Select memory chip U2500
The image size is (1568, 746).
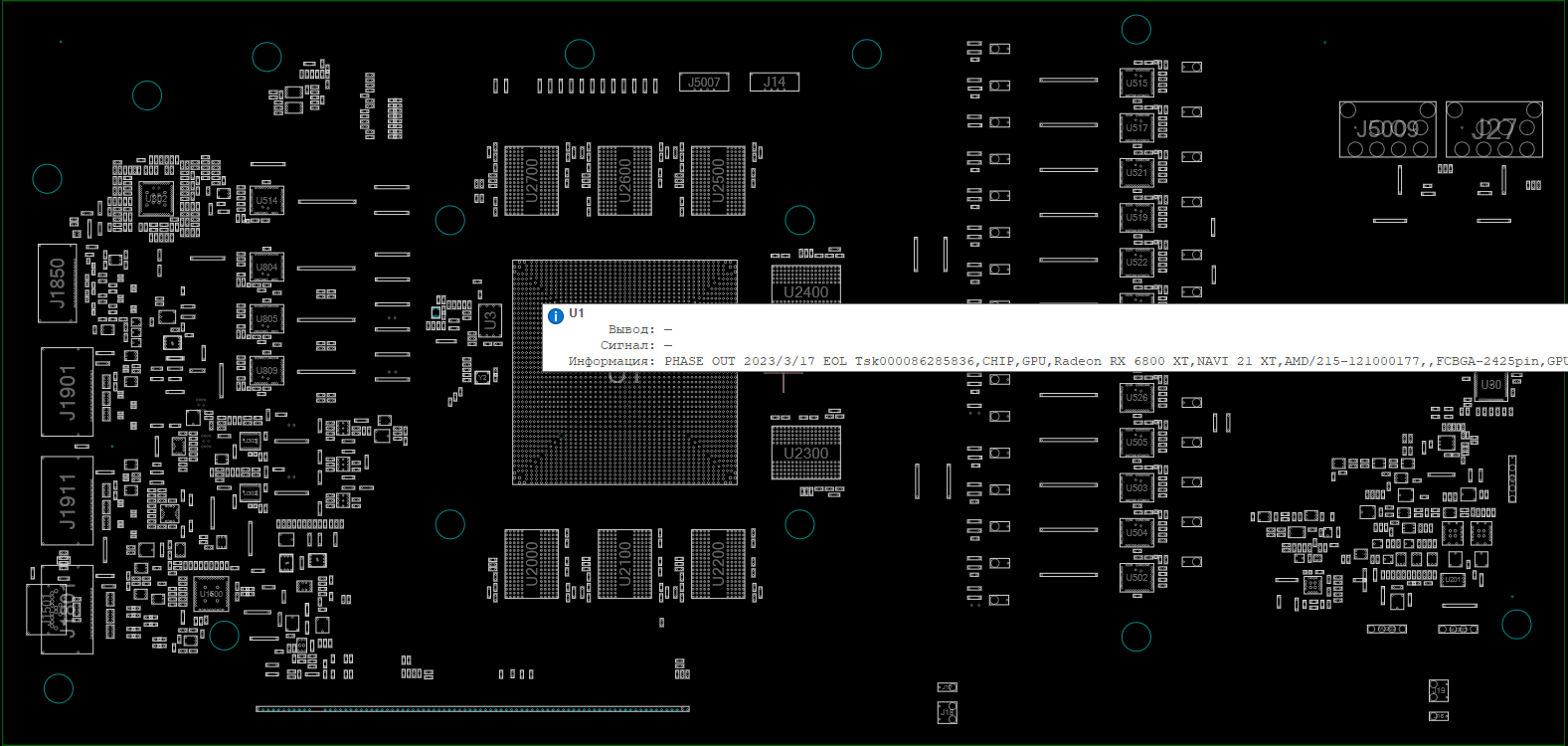coord(718,180)
